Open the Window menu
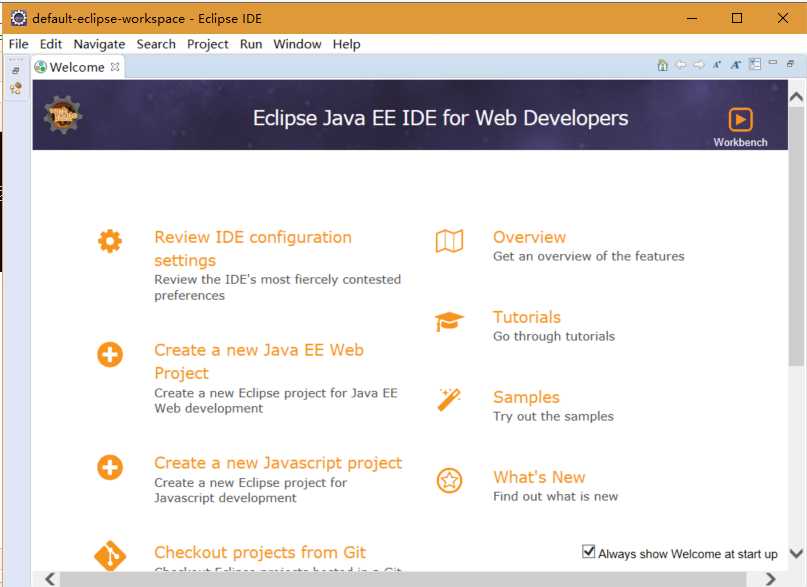This screenshot has height=587, width=807. 297,44
